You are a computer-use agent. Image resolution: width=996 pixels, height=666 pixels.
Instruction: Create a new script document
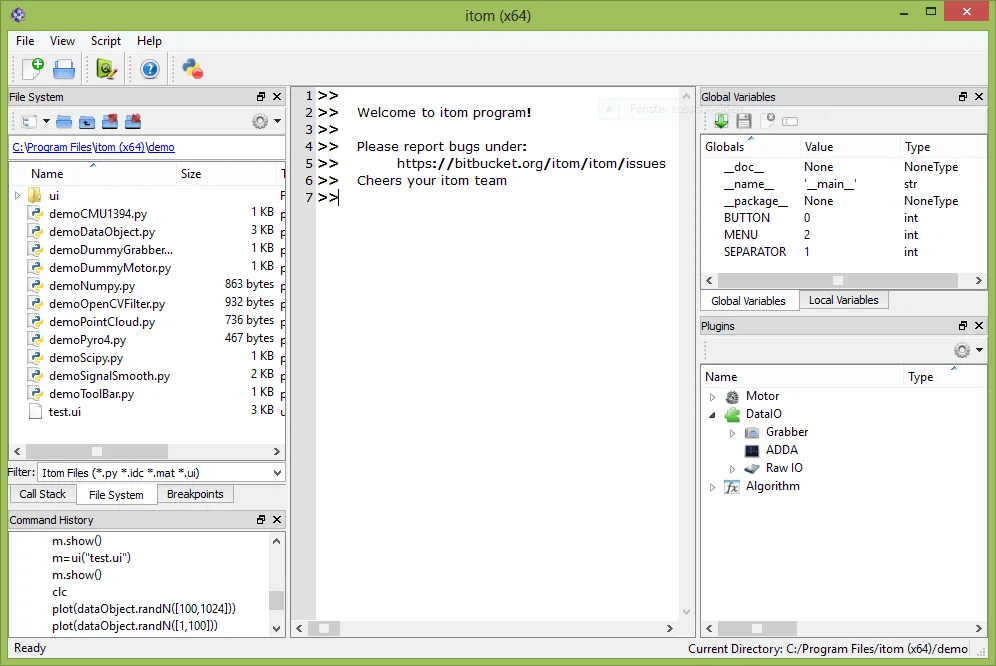click(x=31, y=69)
